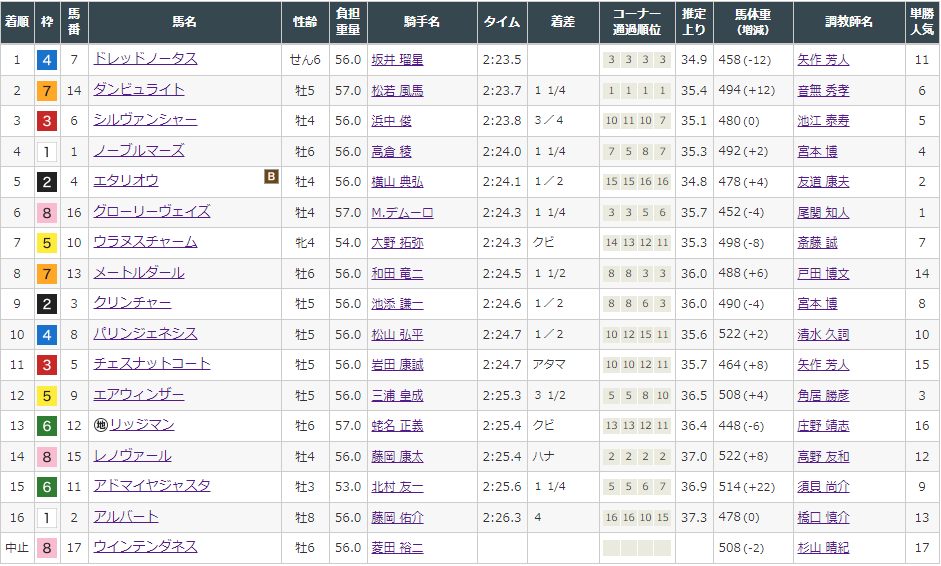The height and width of the screenshot is (566, 941).
Task: Click the 騎手名 column header
Action: coord(422,22)
